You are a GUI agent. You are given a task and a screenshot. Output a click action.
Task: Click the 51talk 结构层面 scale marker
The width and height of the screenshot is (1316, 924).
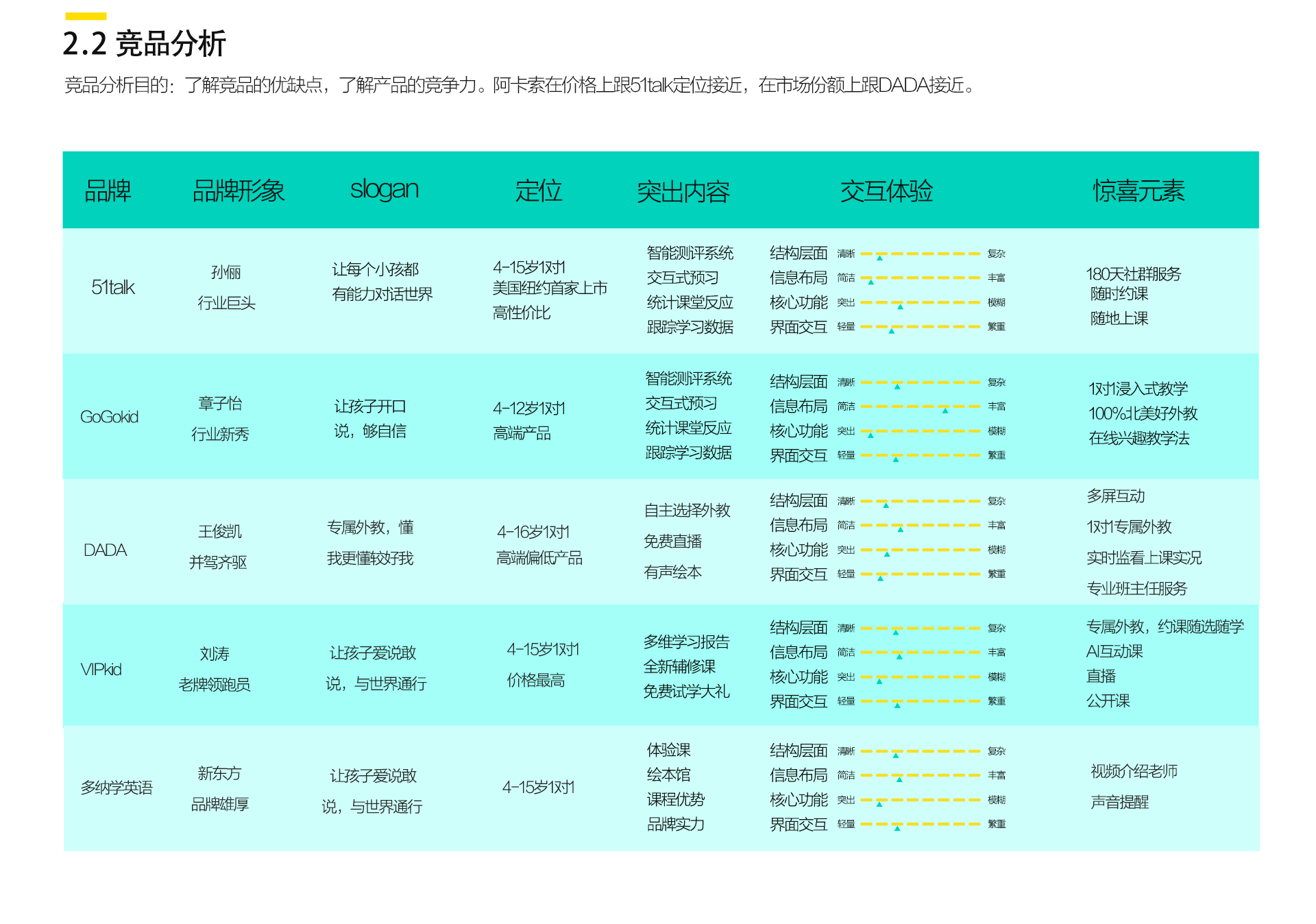pos(879,258)
